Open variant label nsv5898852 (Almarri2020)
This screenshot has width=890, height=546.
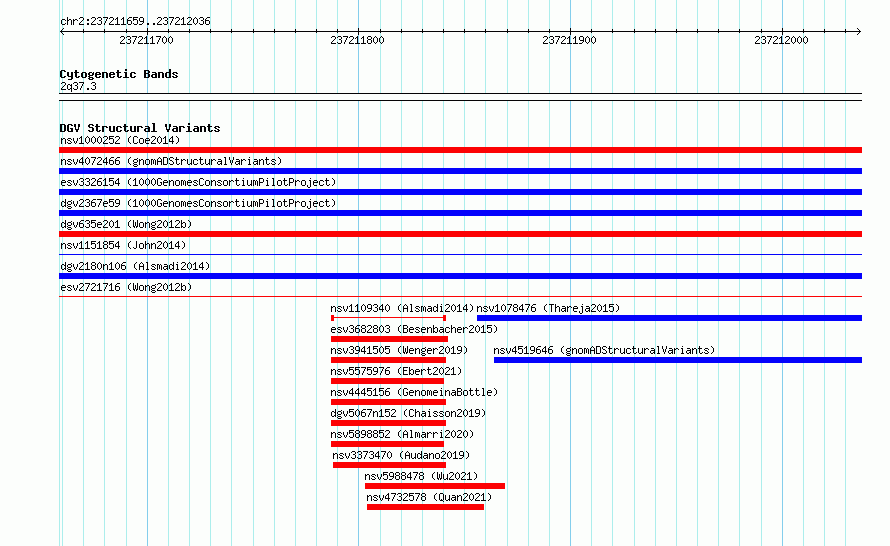[x=402, y=434]
